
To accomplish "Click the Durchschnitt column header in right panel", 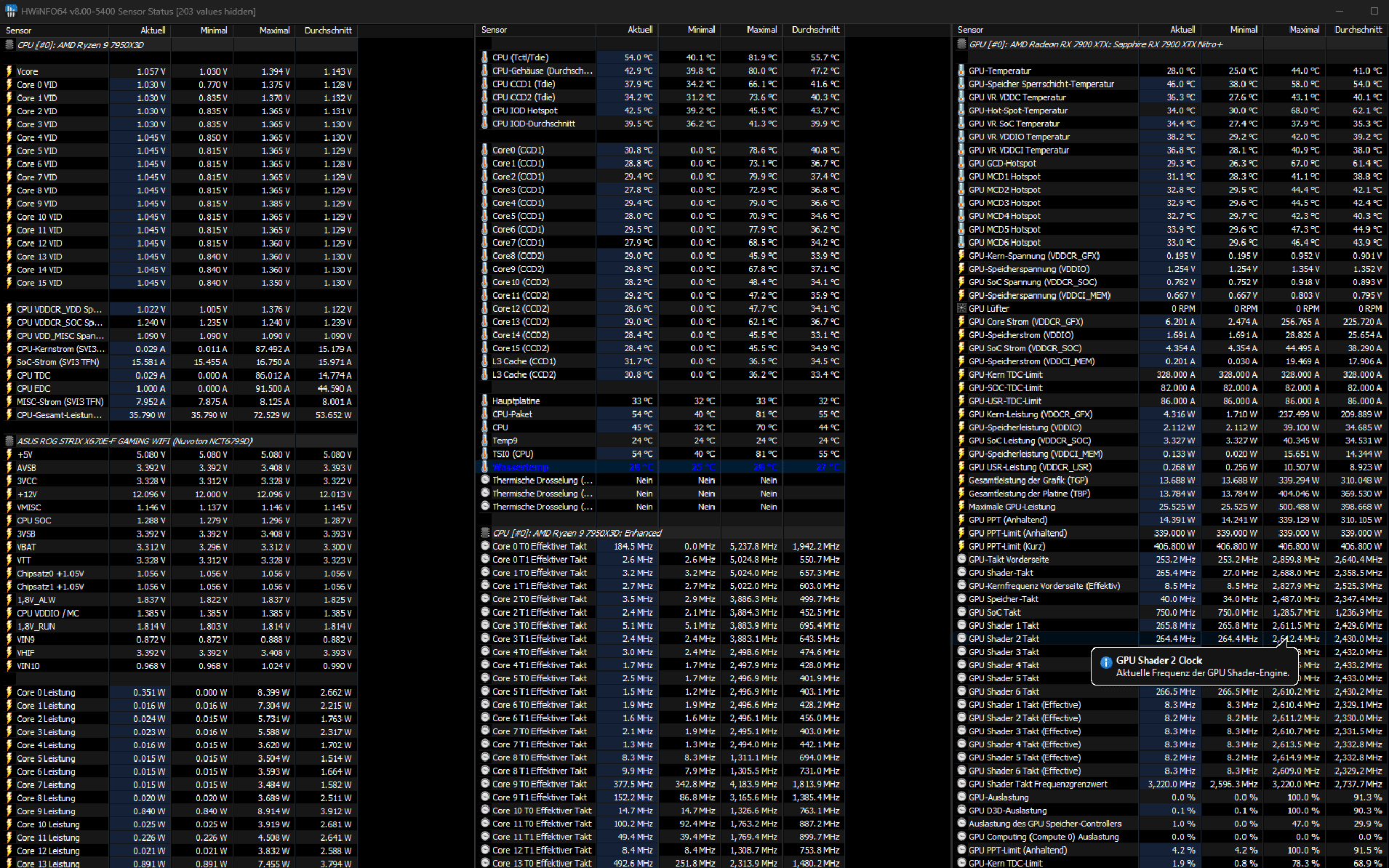I will coord(1357,30).
